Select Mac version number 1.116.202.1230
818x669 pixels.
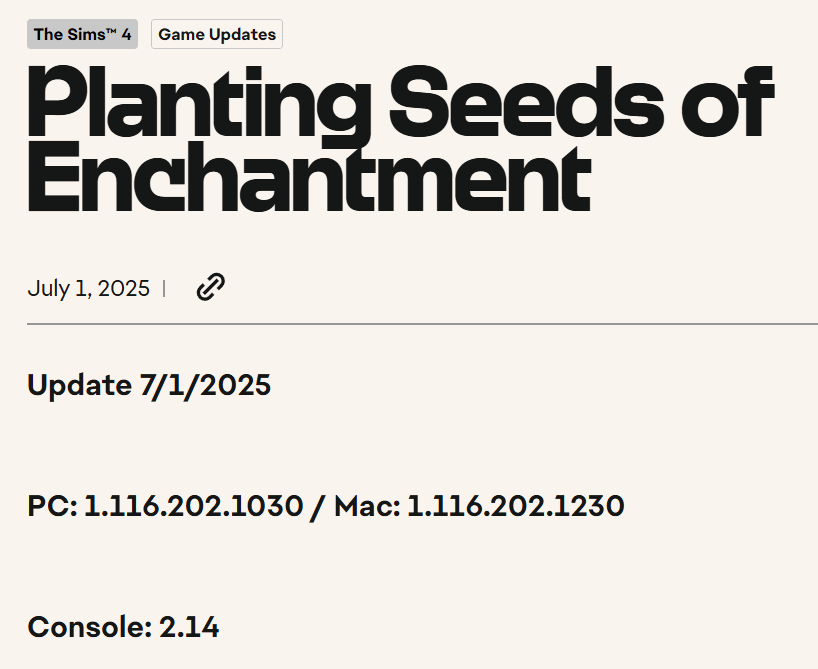click(516, 506)
